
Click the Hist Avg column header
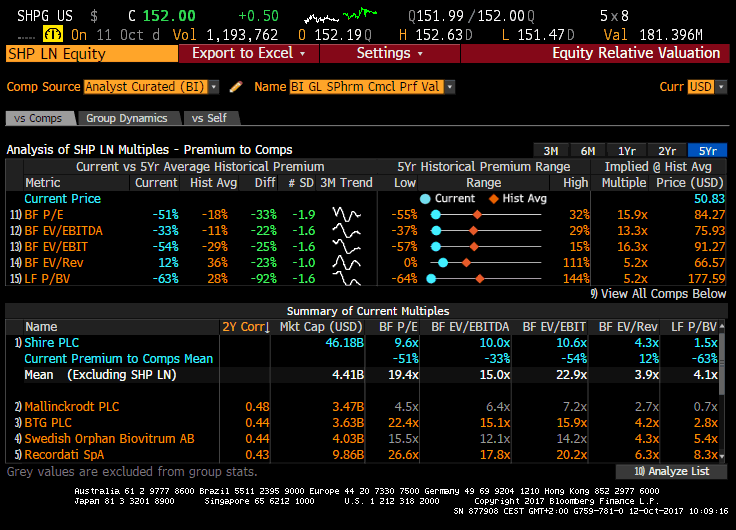click(x=214, y=183)
